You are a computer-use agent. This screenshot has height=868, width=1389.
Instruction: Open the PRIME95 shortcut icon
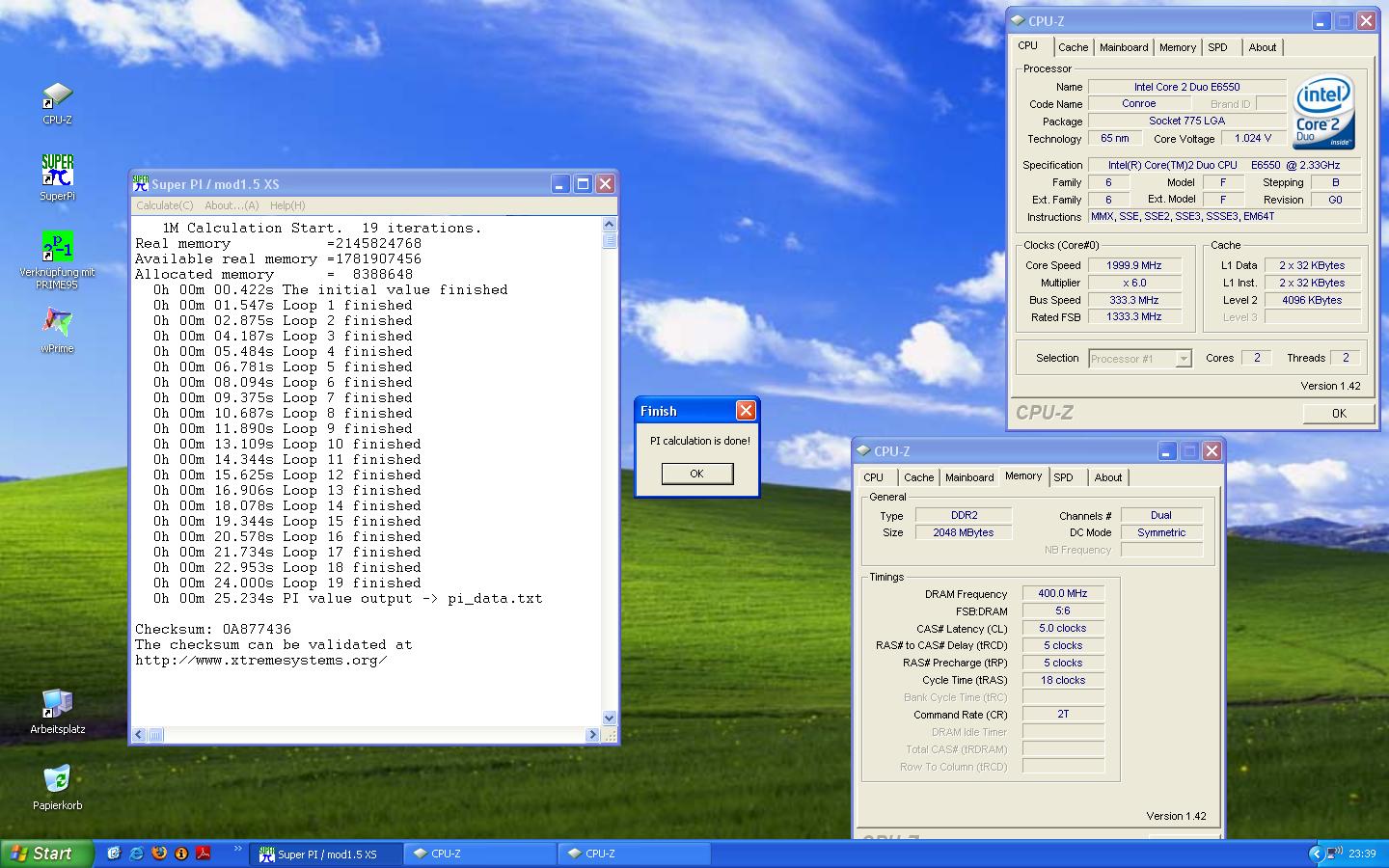pyautogui.click(x=57, y=260)
